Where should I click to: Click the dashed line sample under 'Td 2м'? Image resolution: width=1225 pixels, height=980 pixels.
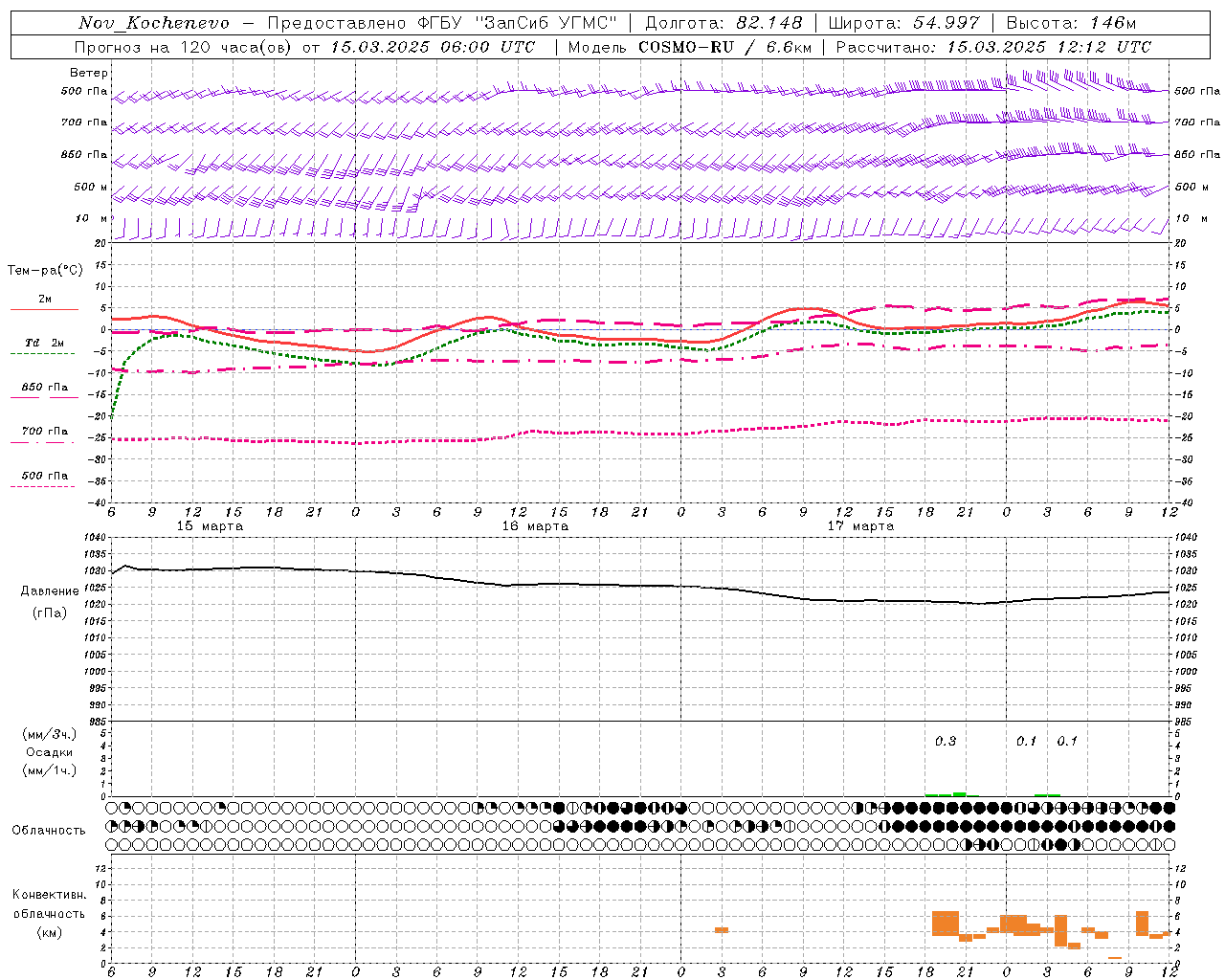coord(42,354)
